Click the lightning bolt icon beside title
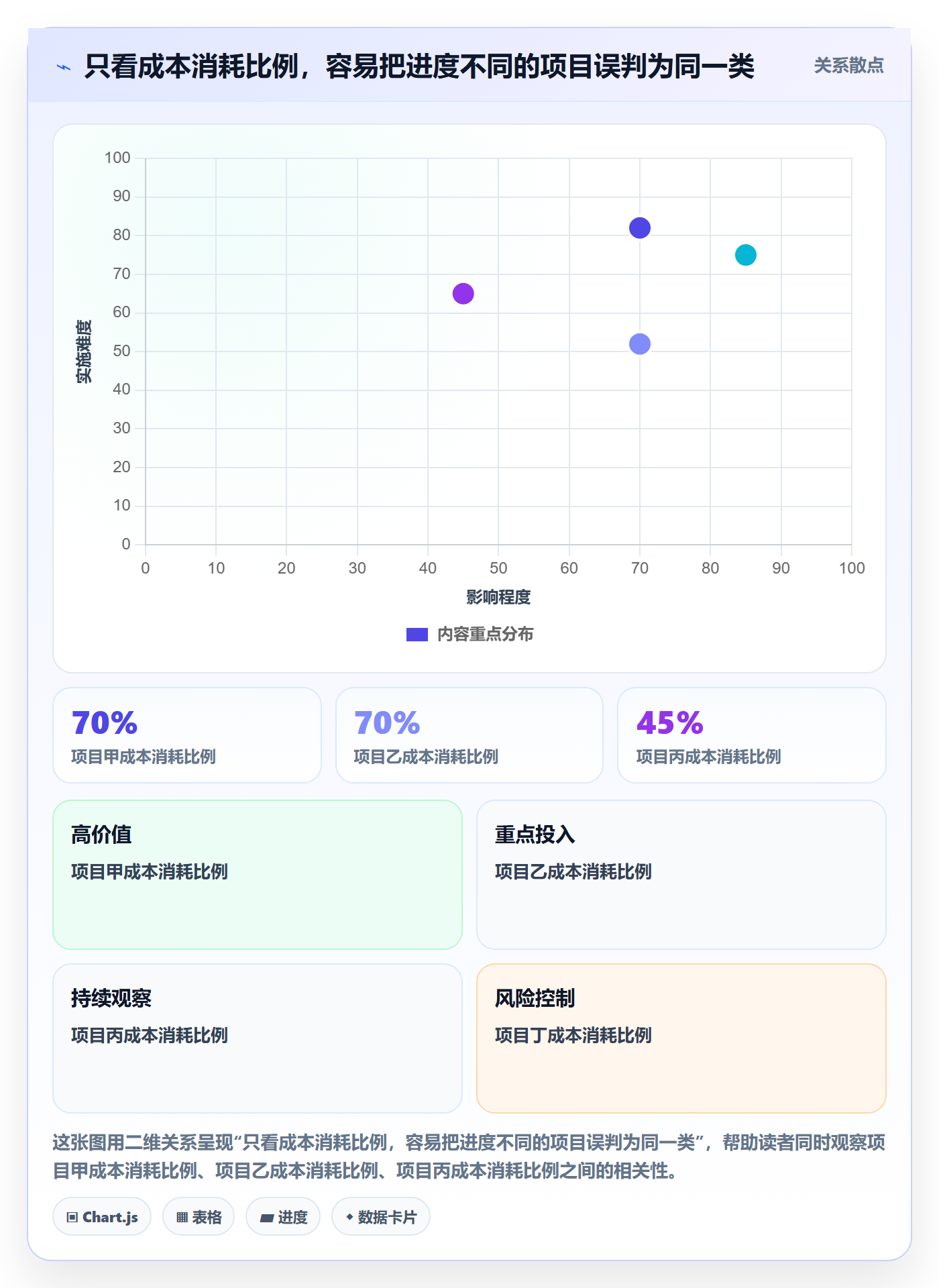The height and width of the screenshot is (1288, 939). click(64, 67)
